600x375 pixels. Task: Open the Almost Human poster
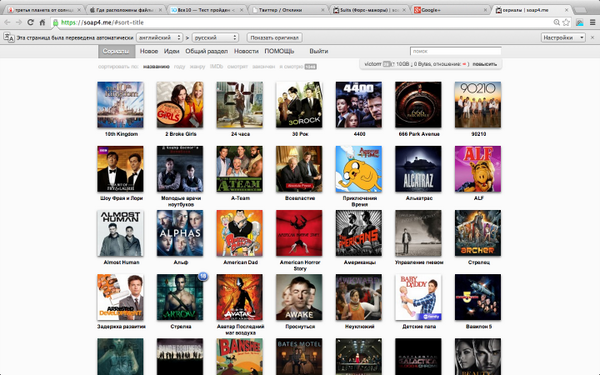tap(121, 233)
